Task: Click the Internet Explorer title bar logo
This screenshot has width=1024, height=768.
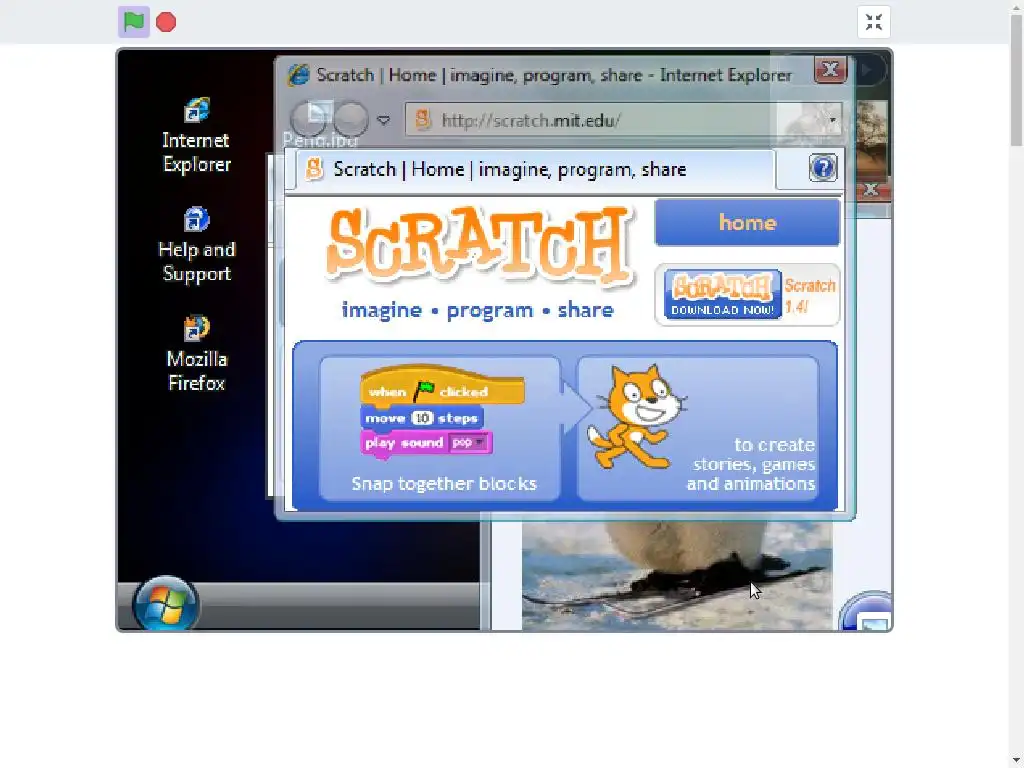Action: 298,75
